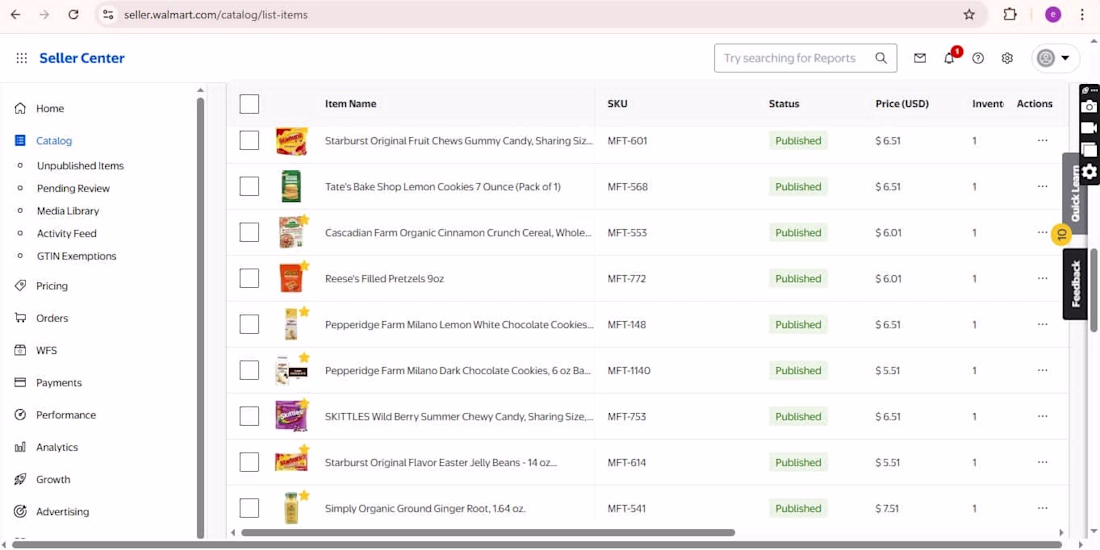
Task: Open the Orders section in sidebar
Action: [52, 318]
